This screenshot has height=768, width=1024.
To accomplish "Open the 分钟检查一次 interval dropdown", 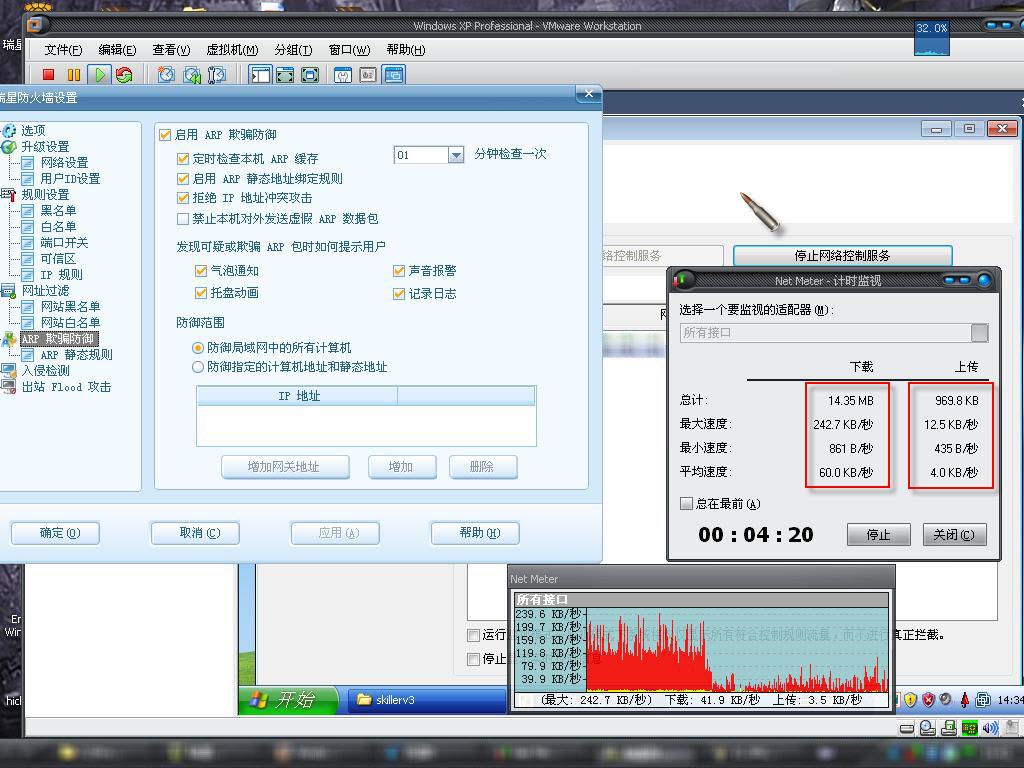I will [x=456, y=155].
